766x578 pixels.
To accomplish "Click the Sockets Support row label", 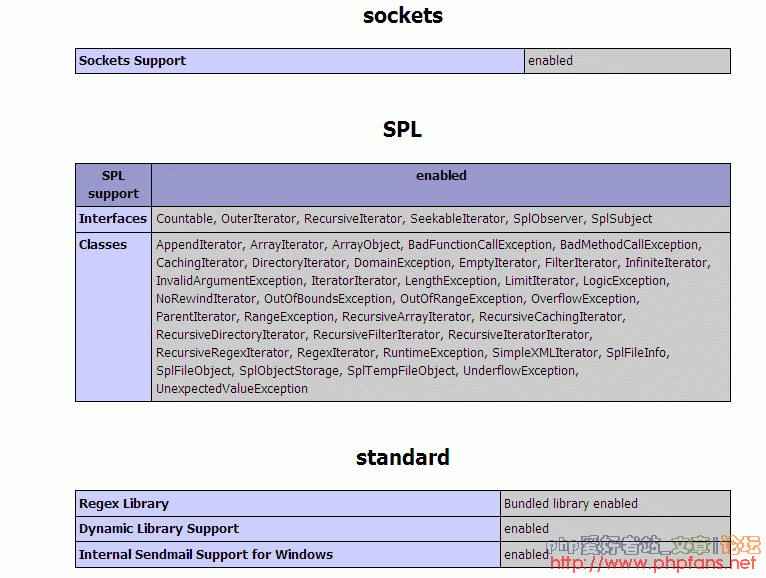I will pyautogui.click(x=132, y=61).
